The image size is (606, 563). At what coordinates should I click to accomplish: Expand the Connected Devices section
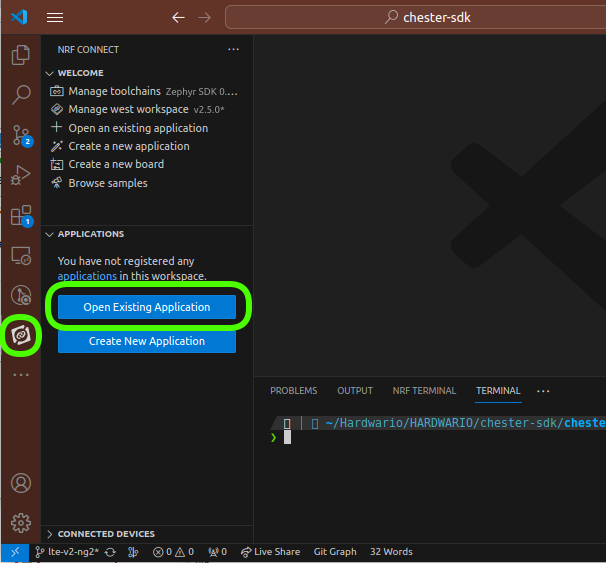click(x=50, y=534)
